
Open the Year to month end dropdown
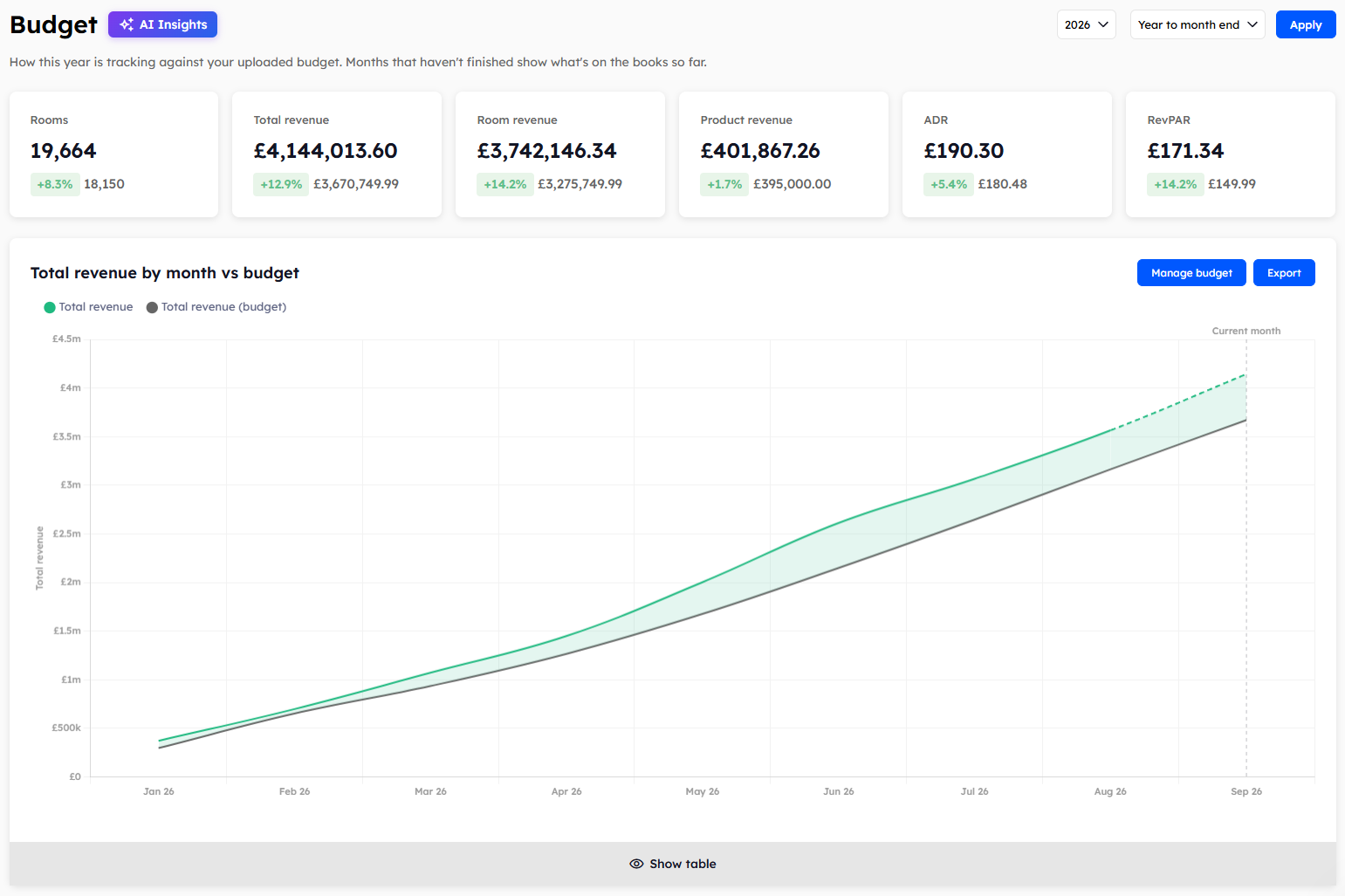[x=1197, y=24]
